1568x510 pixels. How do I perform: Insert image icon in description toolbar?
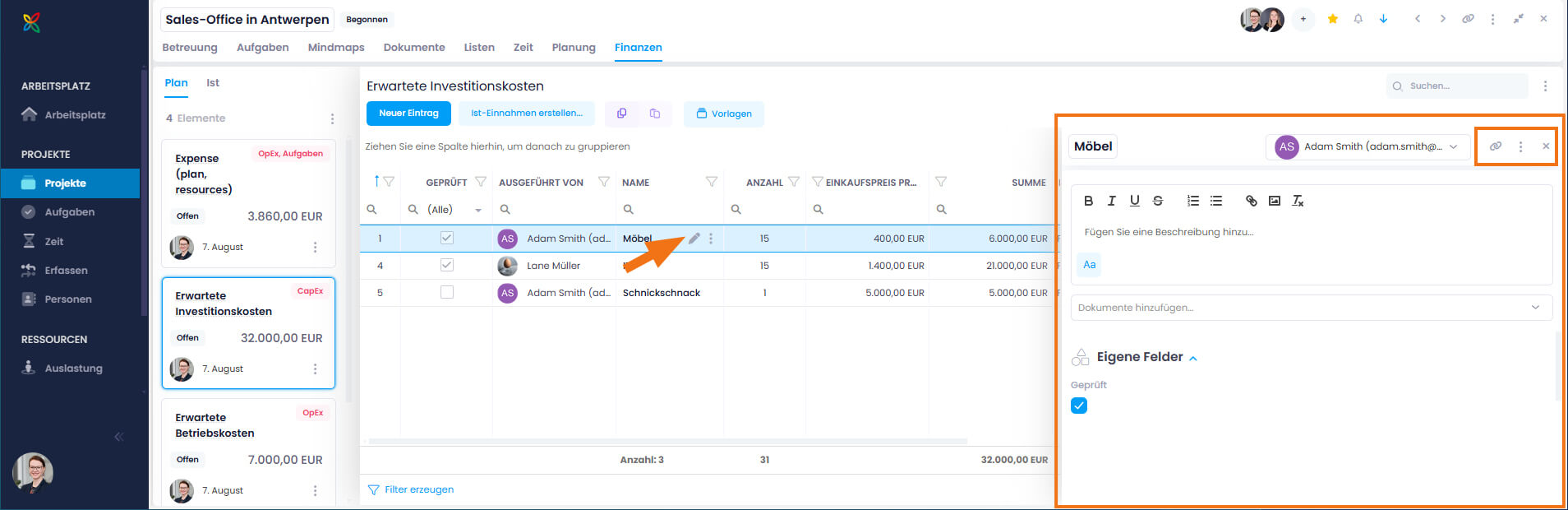click(1274, 201)
